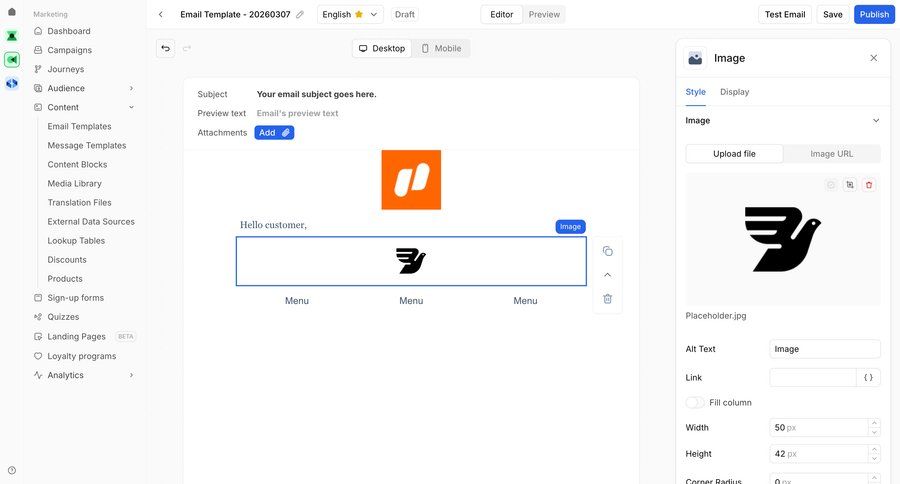Viewport: 900px width, 484px height.
Task: Open Email Templates page
Action: coord(79,126)
